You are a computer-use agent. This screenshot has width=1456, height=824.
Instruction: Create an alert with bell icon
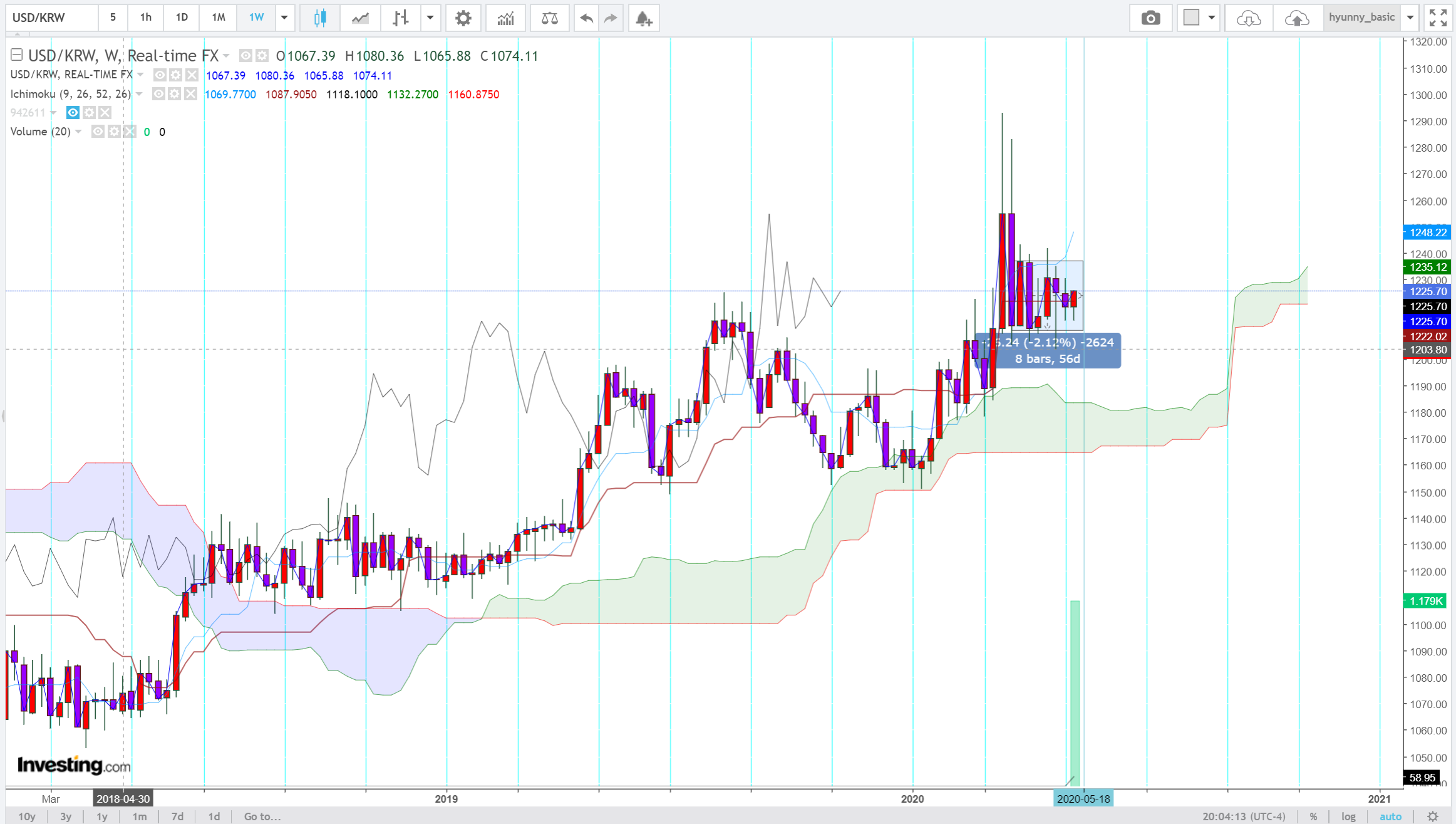tap(643, 18)
